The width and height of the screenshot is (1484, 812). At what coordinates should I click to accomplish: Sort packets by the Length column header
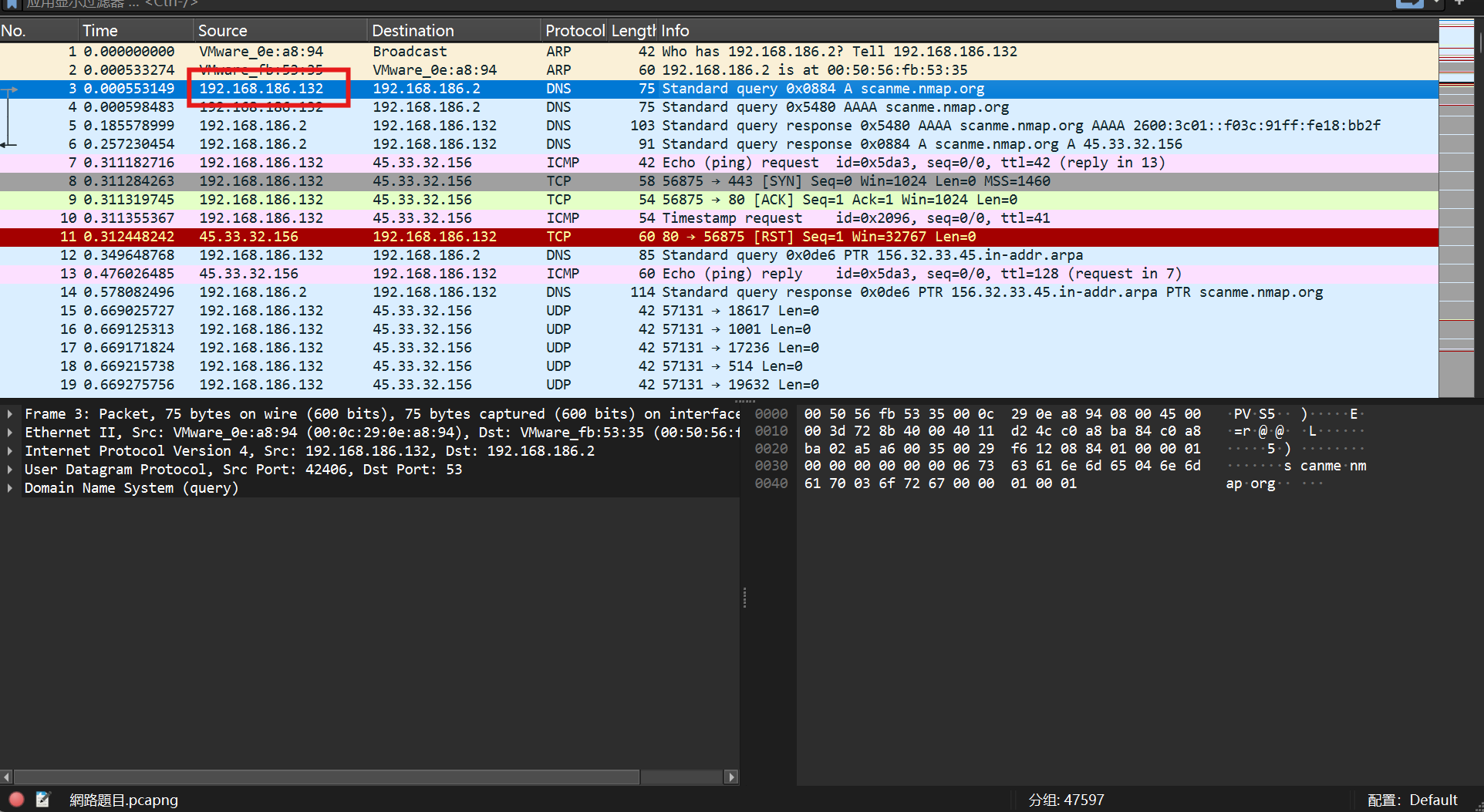click(633, 31)
